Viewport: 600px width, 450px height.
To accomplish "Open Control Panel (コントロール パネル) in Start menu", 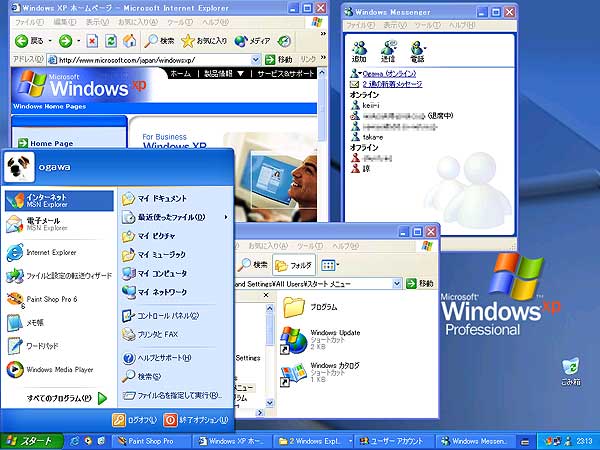I will pos(175,316).
